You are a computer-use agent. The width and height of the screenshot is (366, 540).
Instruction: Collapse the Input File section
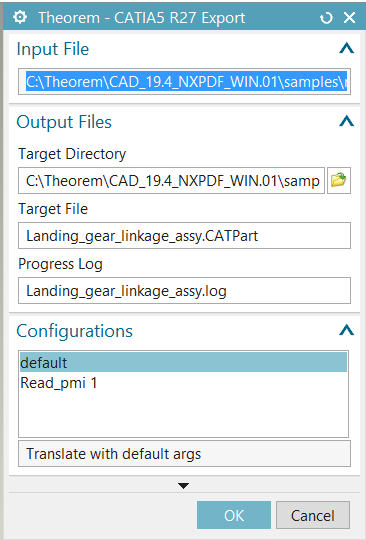(x=346, y=49)
